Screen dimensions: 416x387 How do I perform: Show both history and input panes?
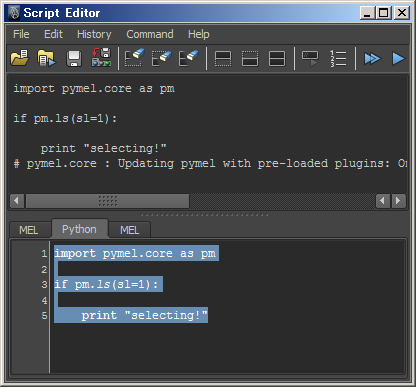point(277,59)
